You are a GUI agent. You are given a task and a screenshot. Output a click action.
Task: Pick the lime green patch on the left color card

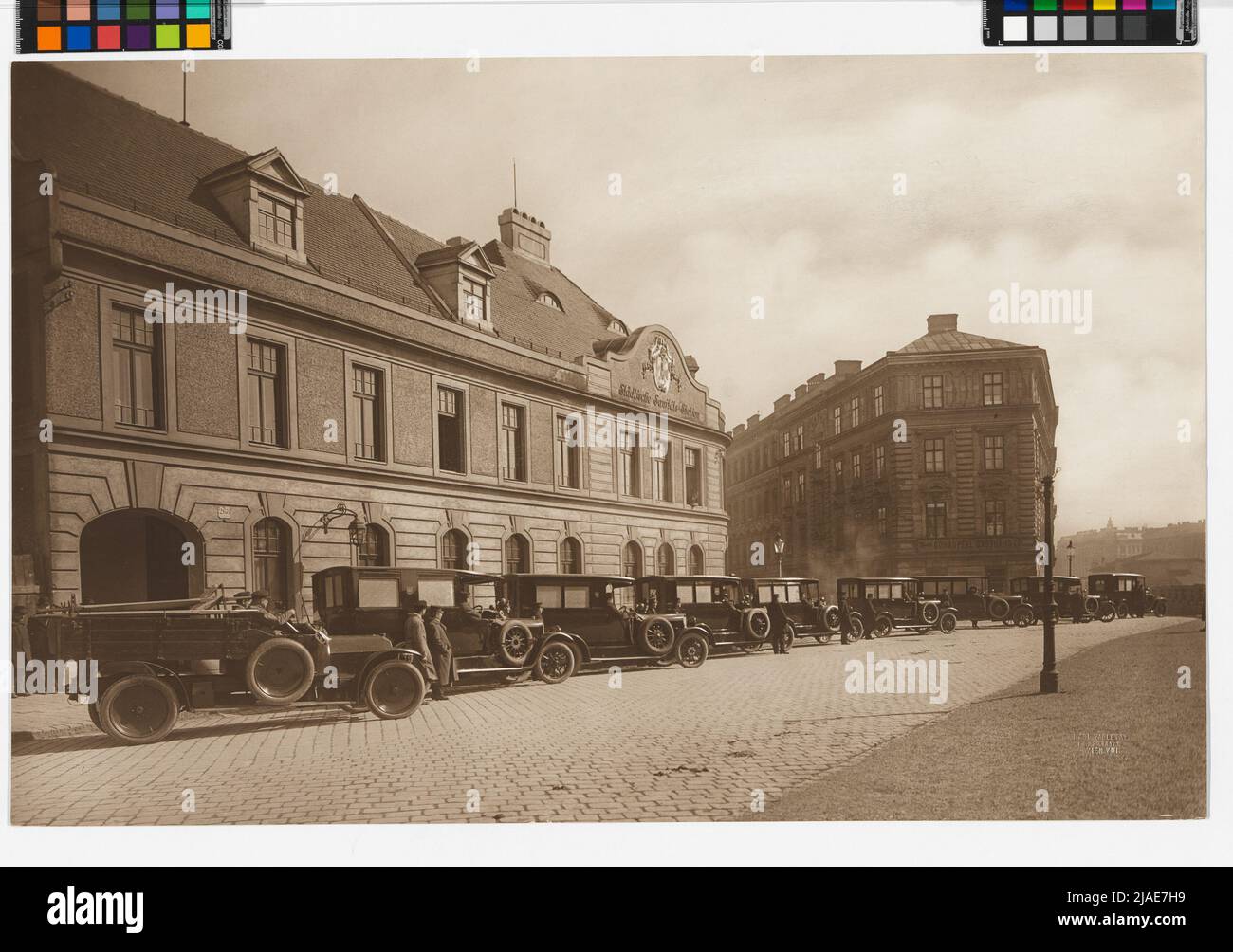tap(168, 37)
